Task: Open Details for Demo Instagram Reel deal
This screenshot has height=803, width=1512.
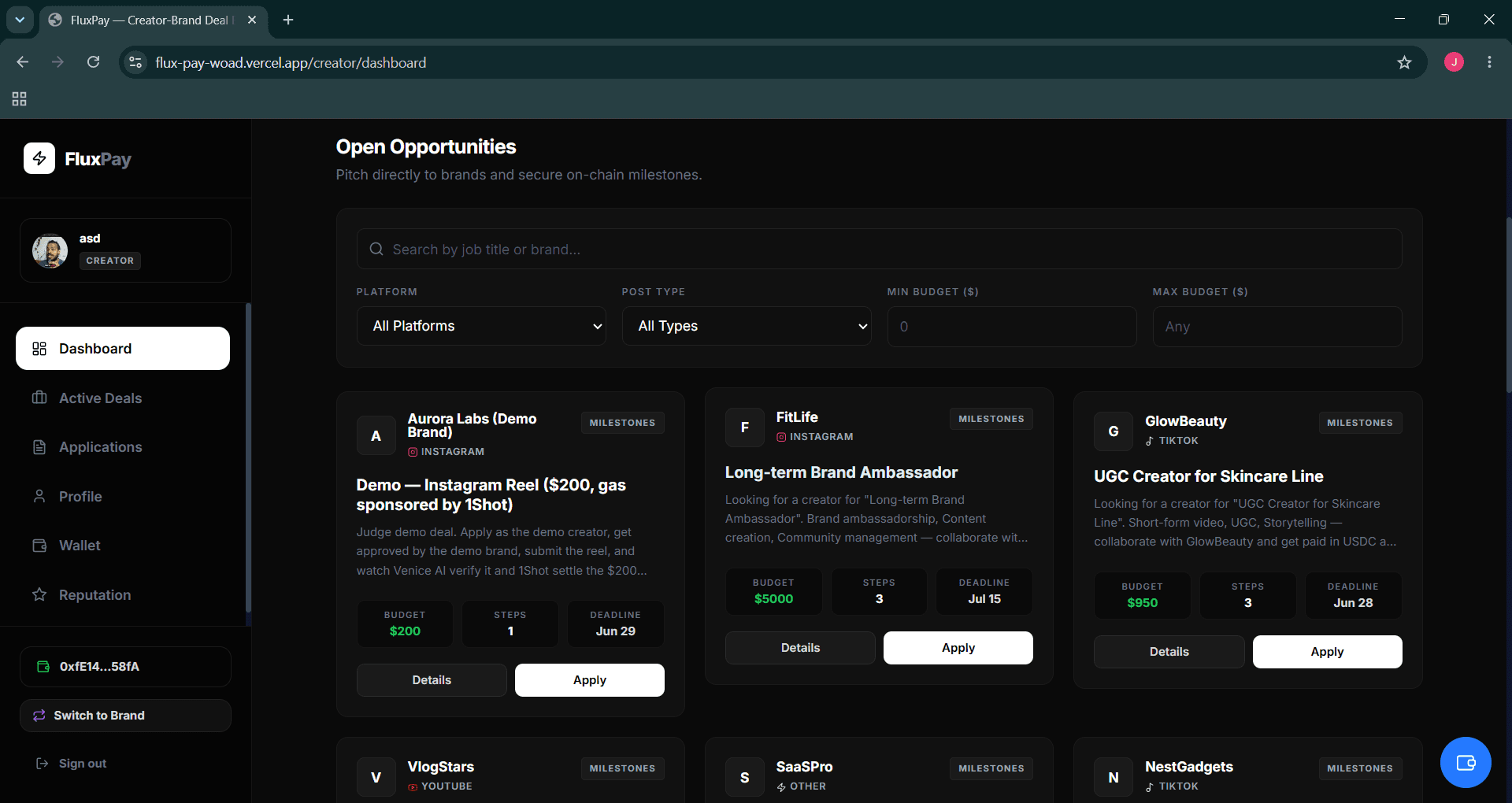Action: [432, 680]
